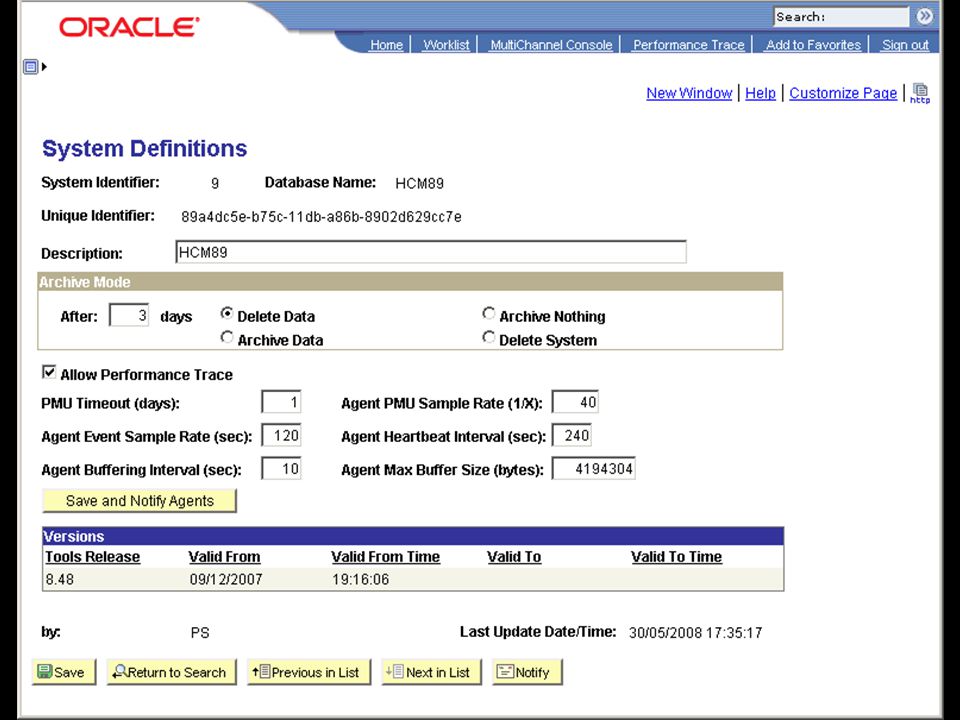Select the Delete Data radio button
The width and height of the screenshot is (960, 720).
[227, 313]
